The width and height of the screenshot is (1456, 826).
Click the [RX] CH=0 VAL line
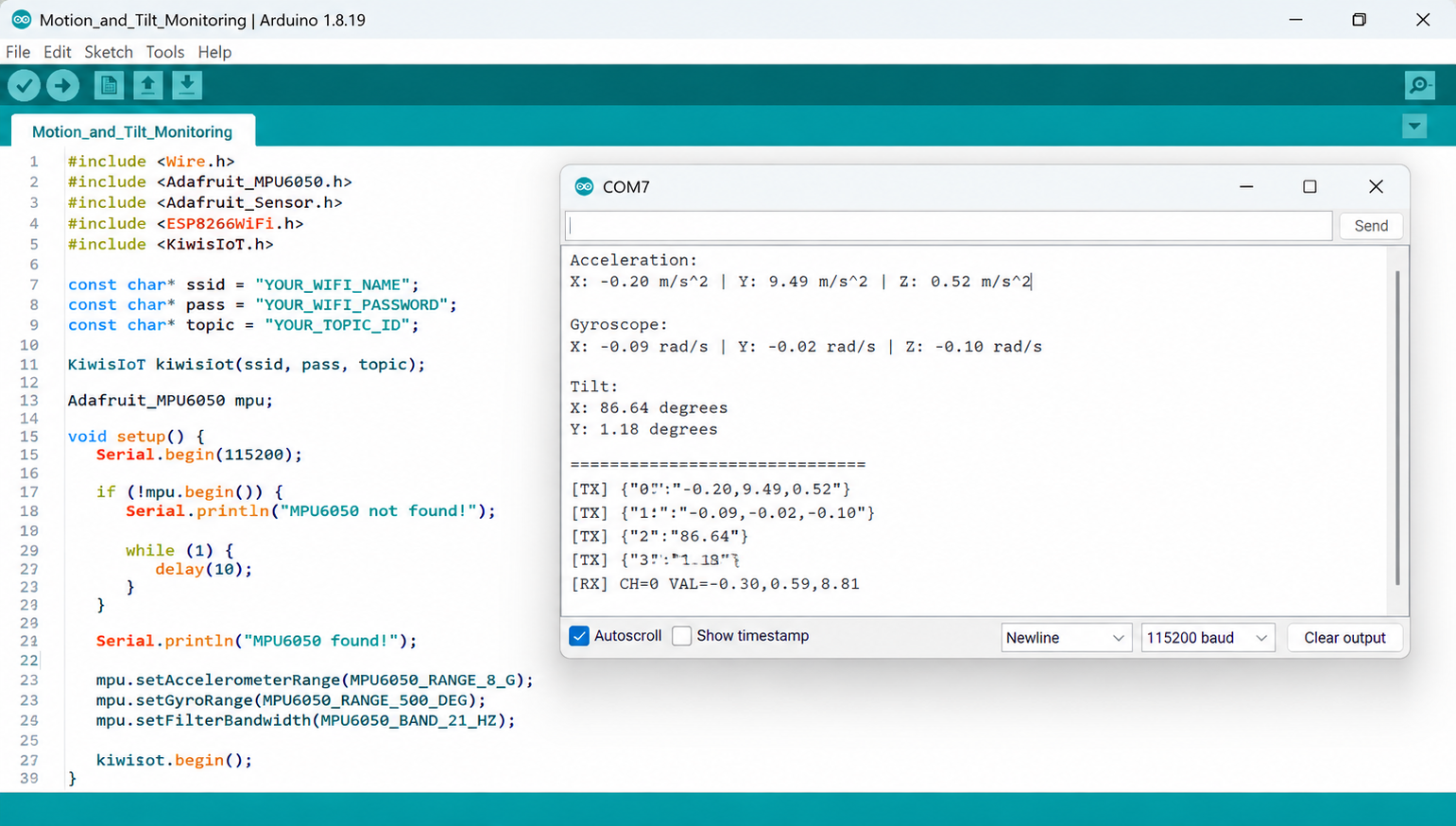[715, 584]
